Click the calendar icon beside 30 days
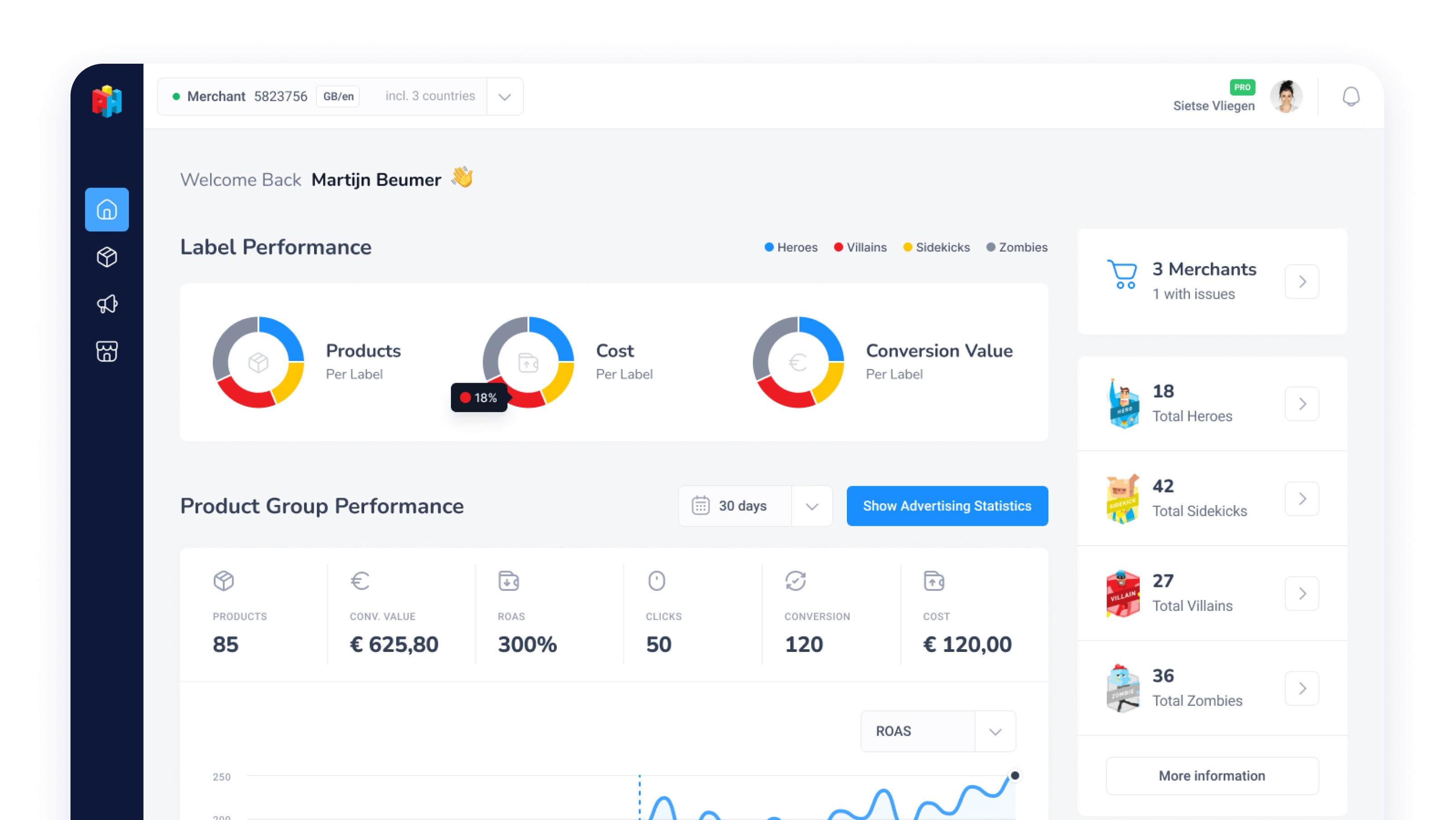Screen dimensions: 1456x820 click(x=700, y=506)
